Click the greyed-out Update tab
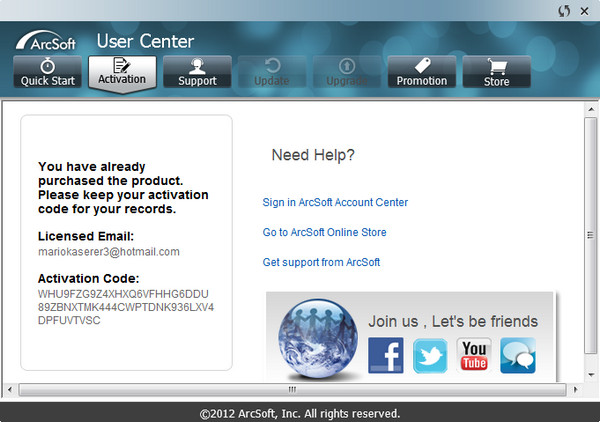 click(x=272, y=72)
